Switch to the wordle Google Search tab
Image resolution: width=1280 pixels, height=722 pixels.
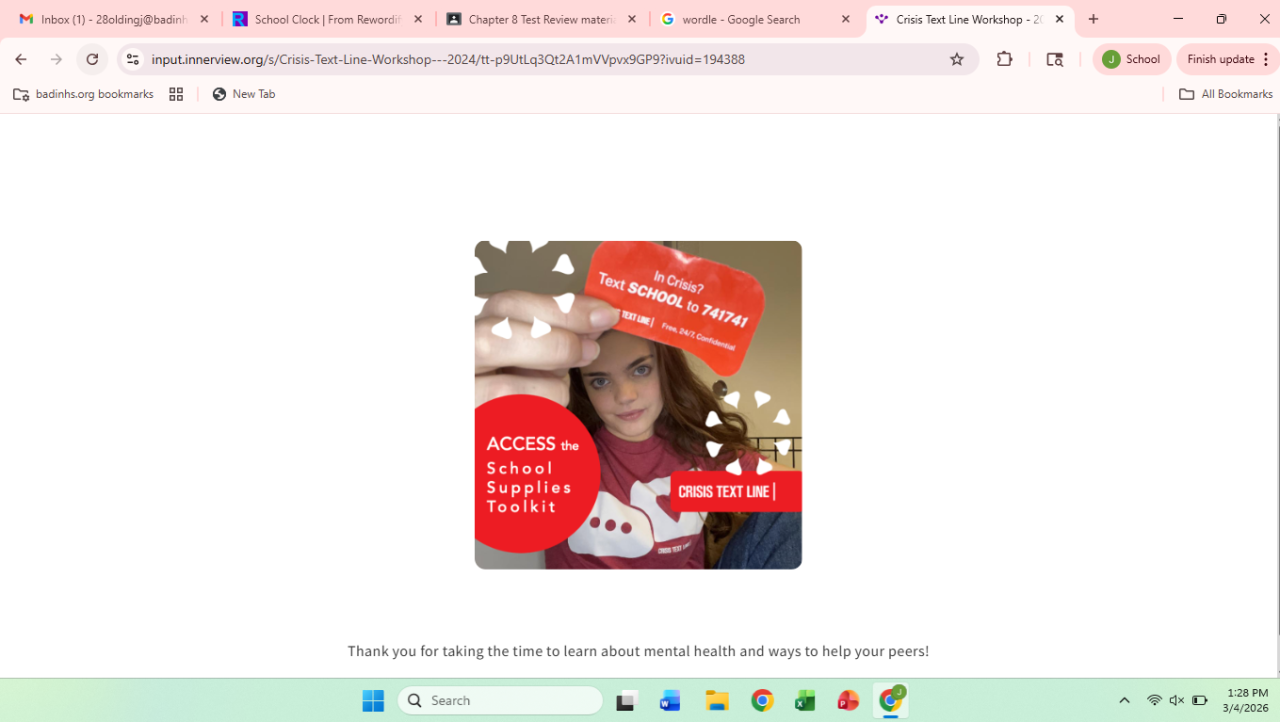point(755,19)
